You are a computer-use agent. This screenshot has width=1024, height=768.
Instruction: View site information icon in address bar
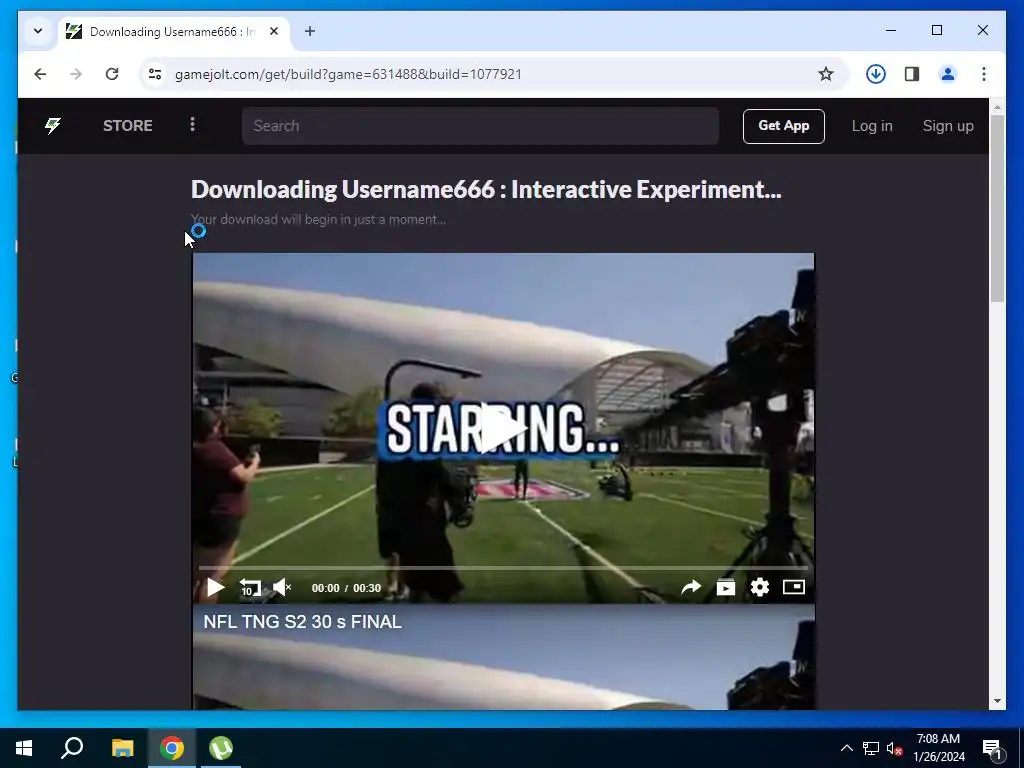click(x=155, y=74)
